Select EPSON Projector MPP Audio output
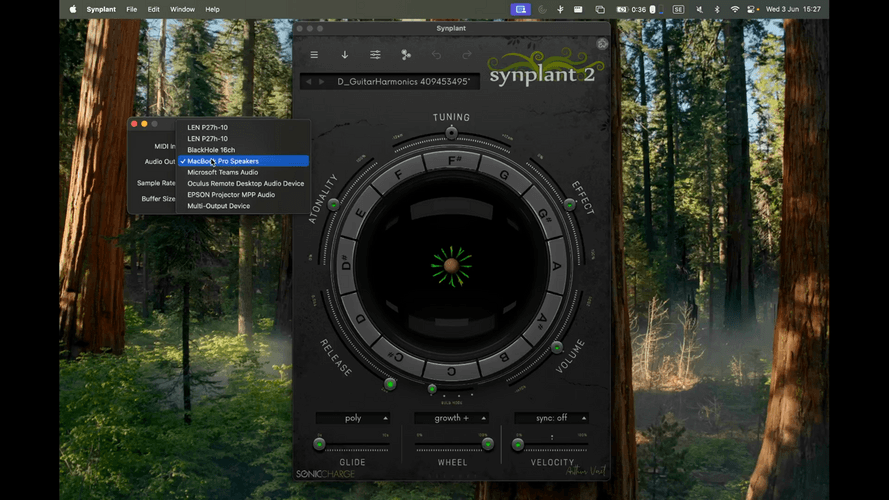This screenshot has width=889, height=500. (x=243, y=194)
